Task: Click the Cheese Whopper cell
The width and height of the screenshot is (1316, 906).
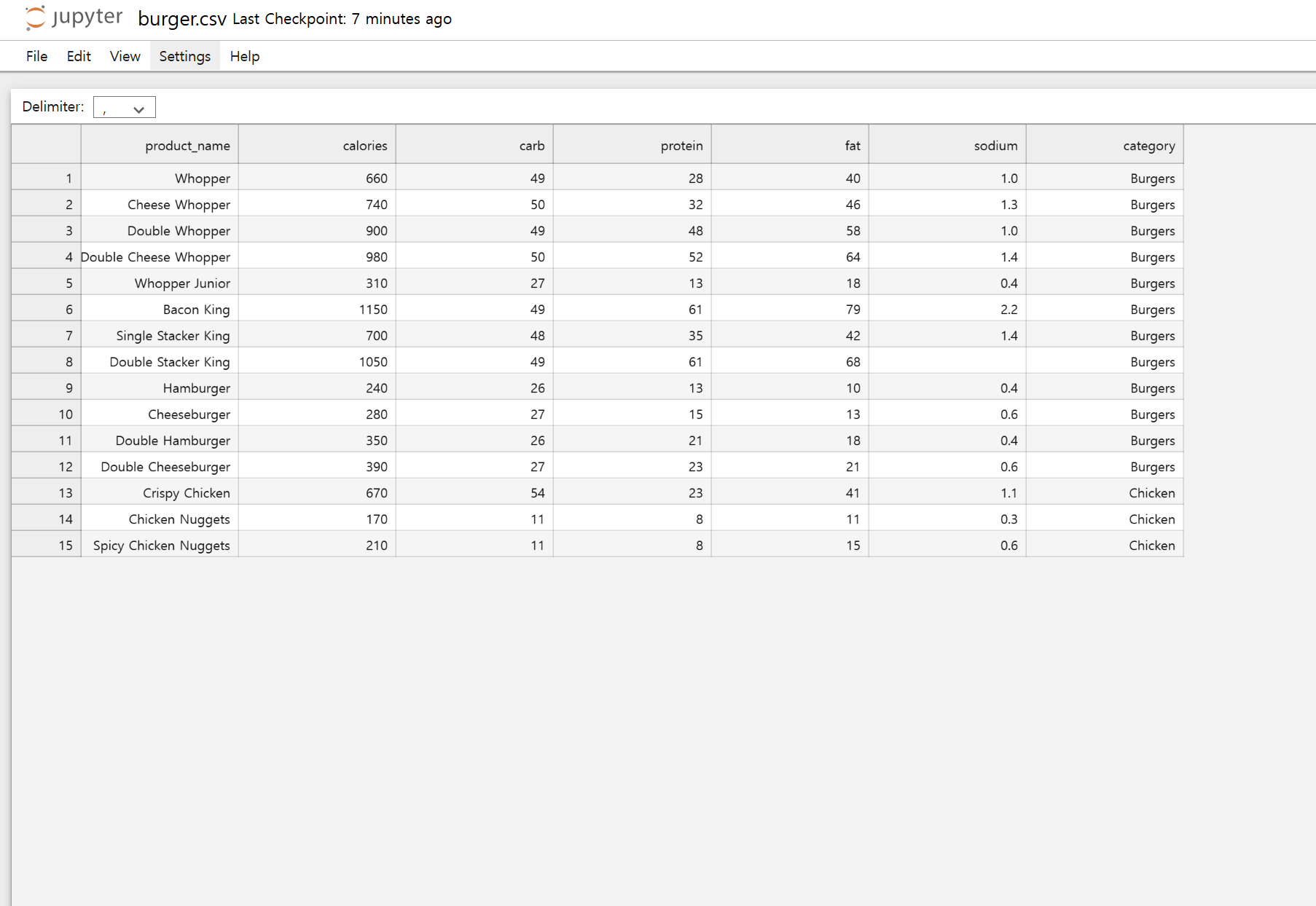Action: 160,204
